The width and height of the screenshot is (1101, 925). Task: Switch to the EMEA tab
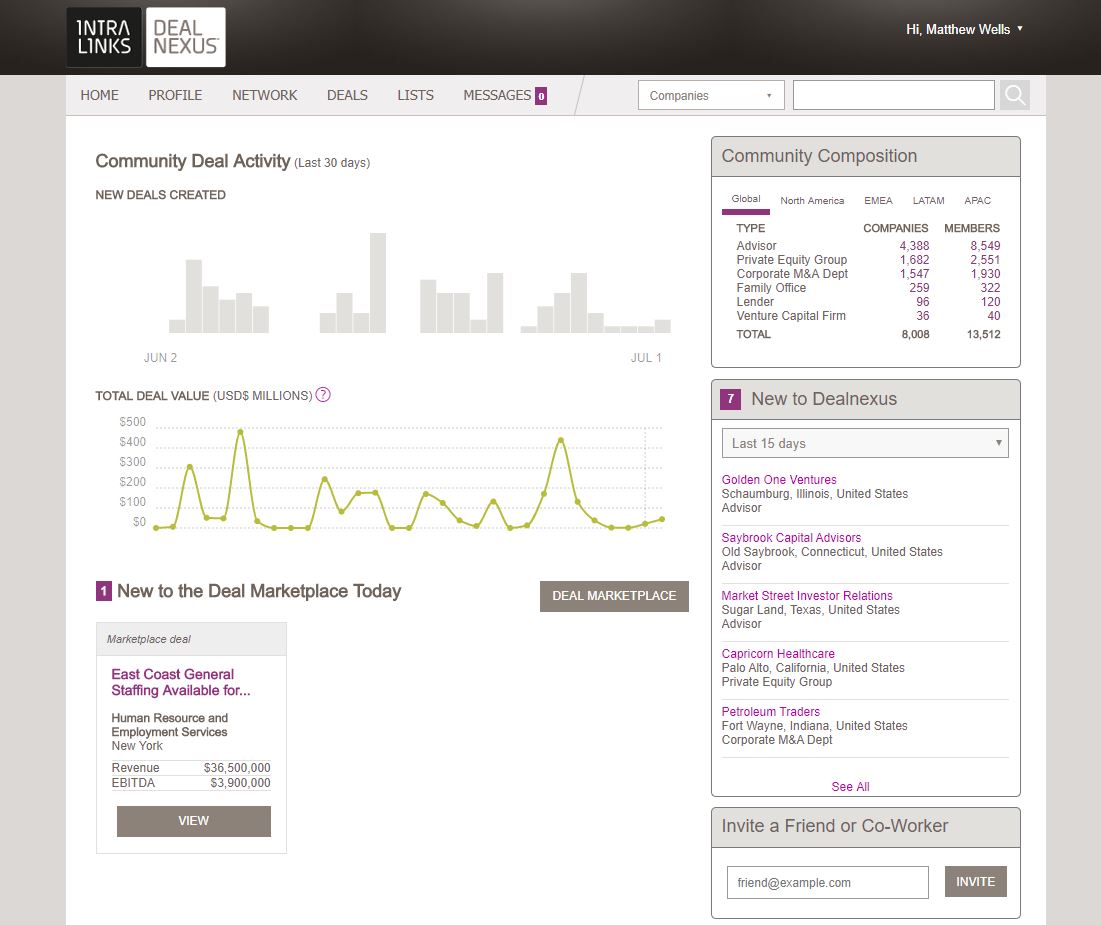coord(878,200)
